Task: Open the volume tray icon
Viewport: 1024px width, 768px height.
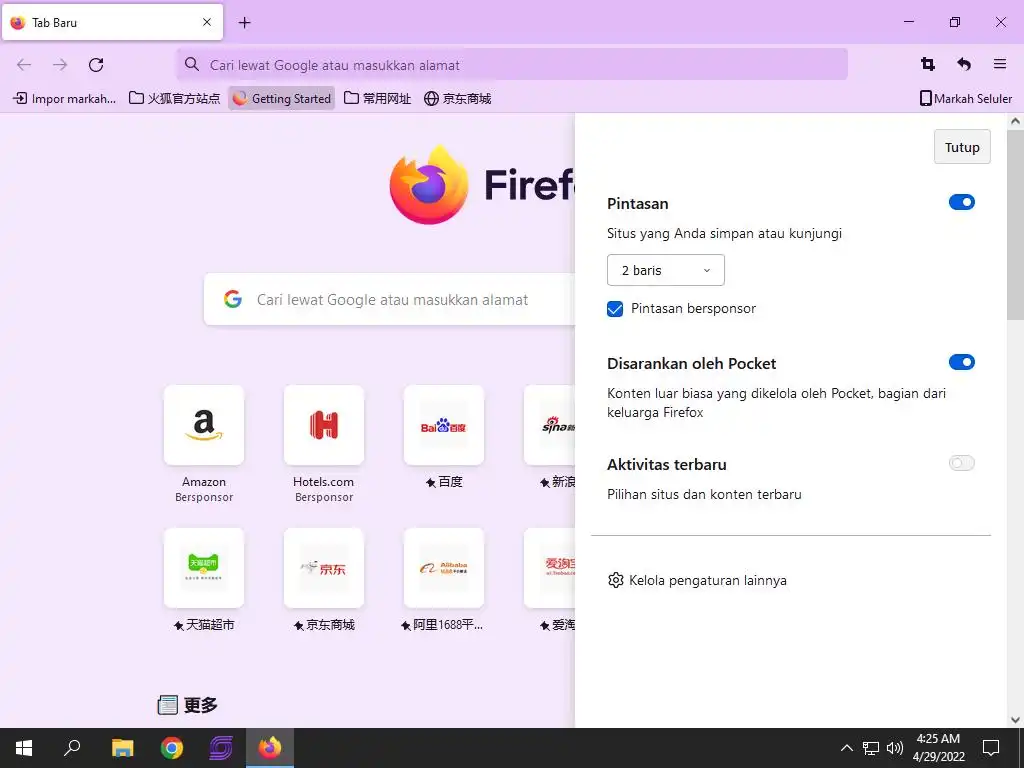Action: (895, 748)
